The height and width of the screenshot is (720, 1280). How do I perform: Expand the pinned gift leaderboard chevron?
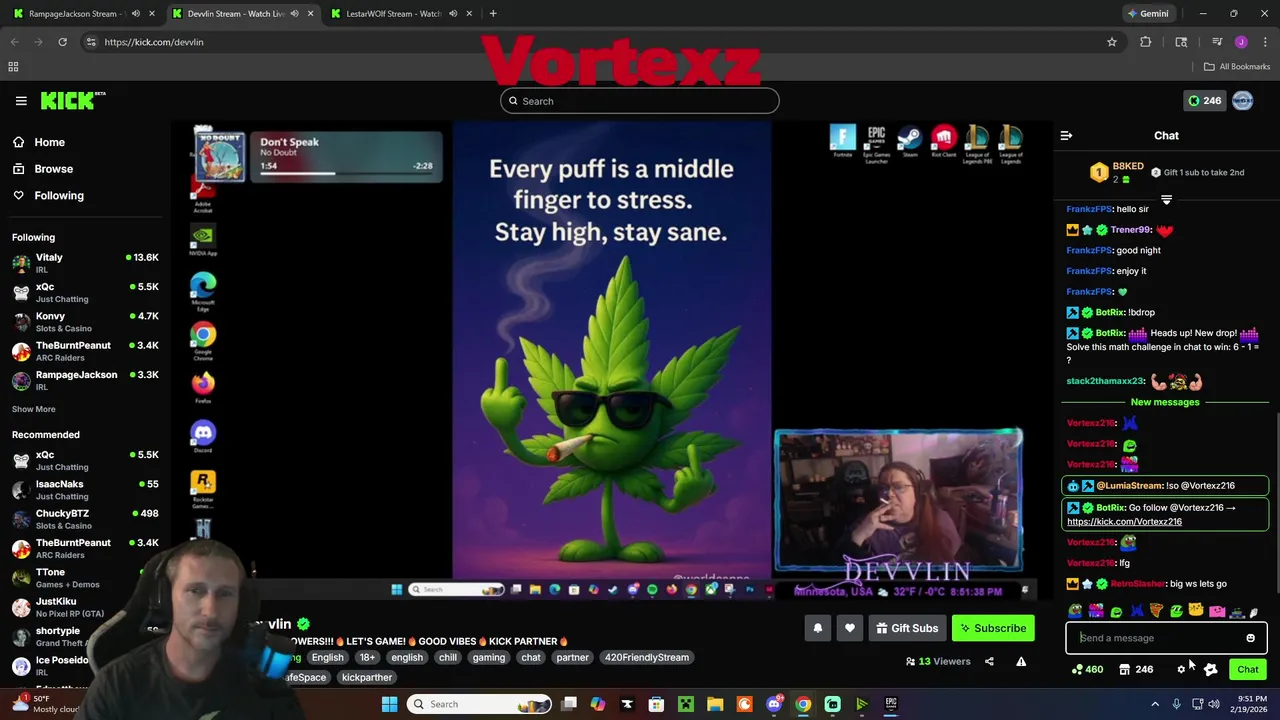[x=1166, y=201]
